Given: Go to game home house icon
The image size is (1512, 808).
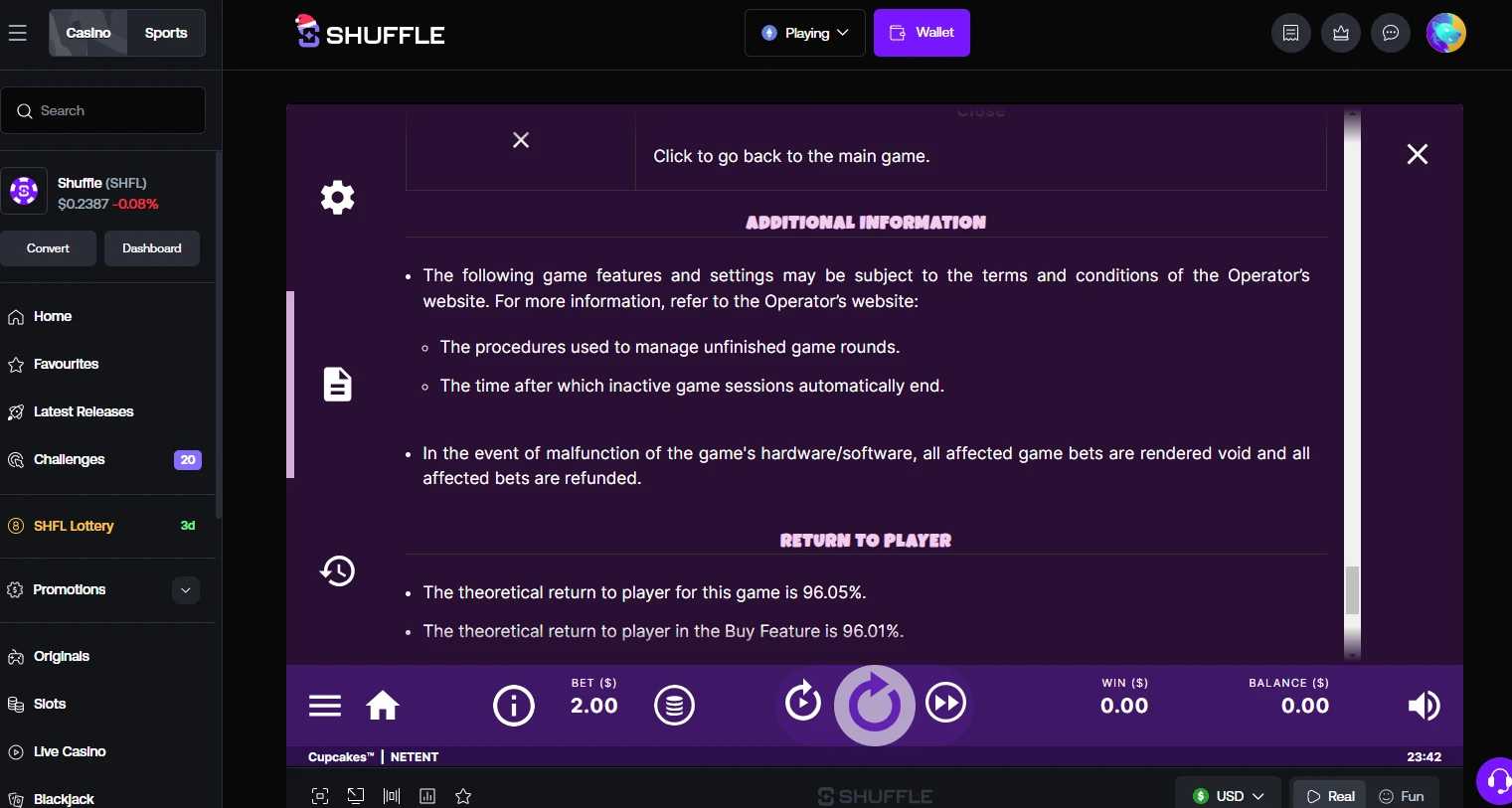Looking at the screenshot, I should coord(383,706).
